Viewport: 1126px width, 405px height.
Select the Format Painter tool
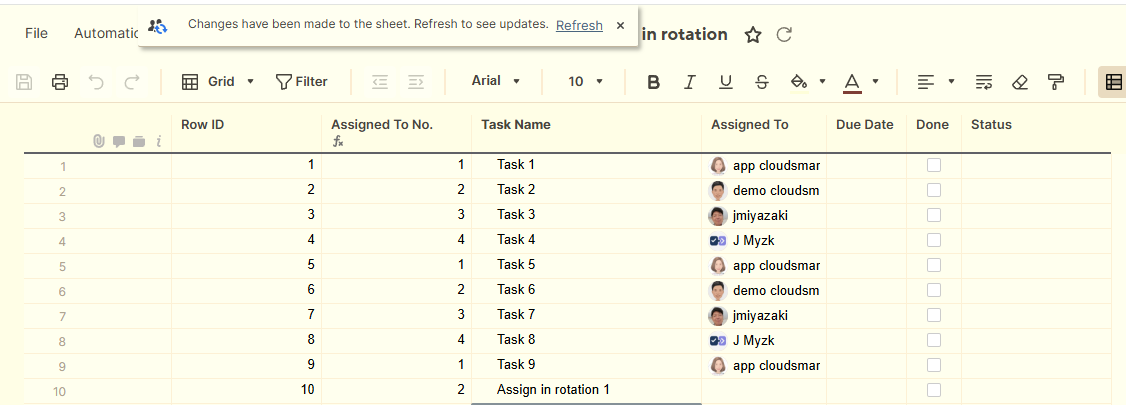pos(1056,82)
